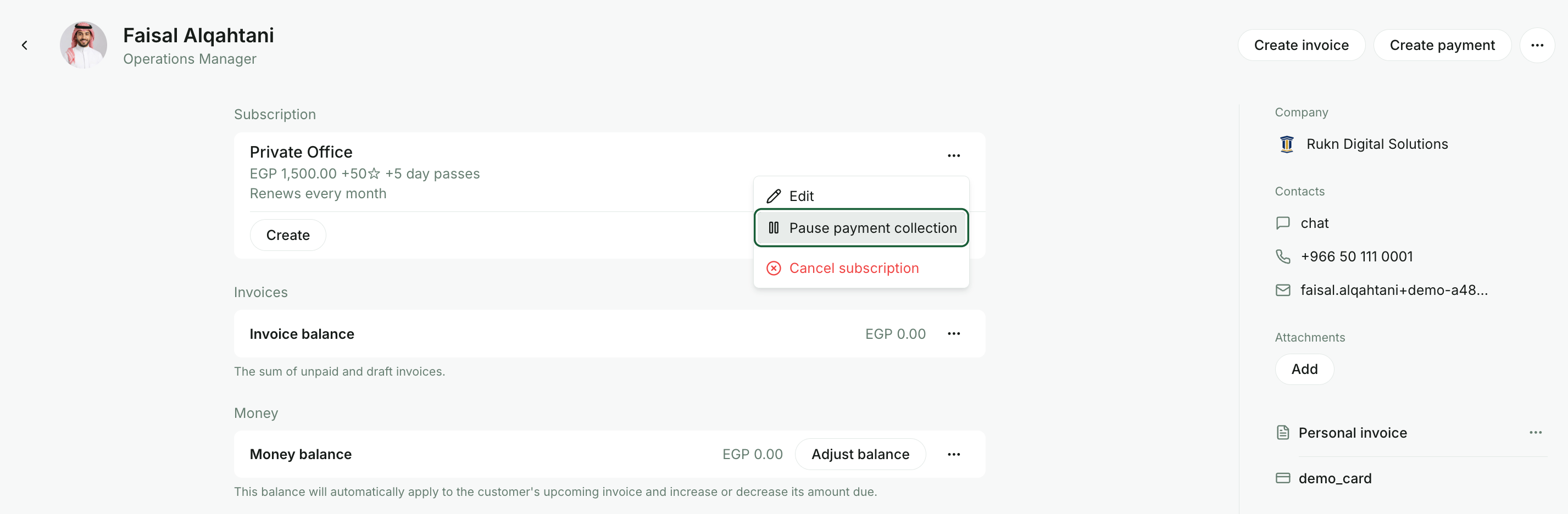Click the demo_card credit card icon
The width and height of the screenshot is (1568, 514).
tap(1282, 478)
